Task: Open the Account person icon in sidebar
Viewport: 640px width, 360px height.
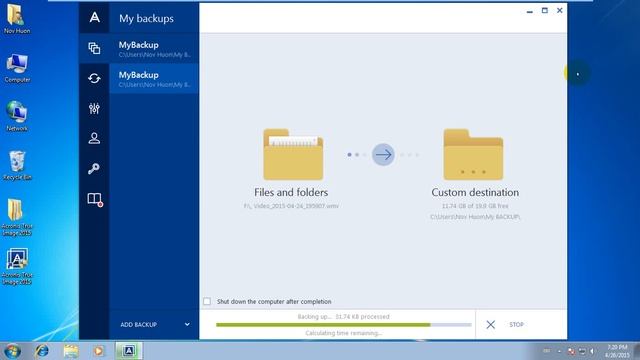Action: coord(94,138)
